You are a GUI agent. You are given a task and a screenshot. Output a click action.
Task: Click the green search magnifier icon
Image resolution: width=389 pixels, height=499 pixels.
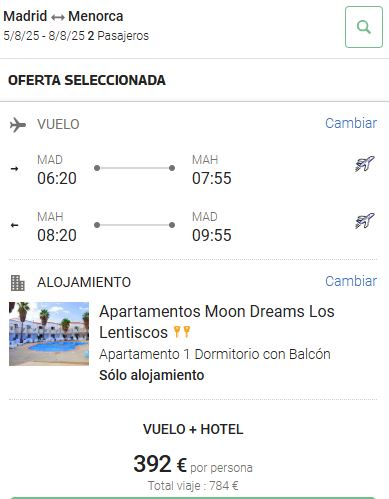click(x=364, y=27)
